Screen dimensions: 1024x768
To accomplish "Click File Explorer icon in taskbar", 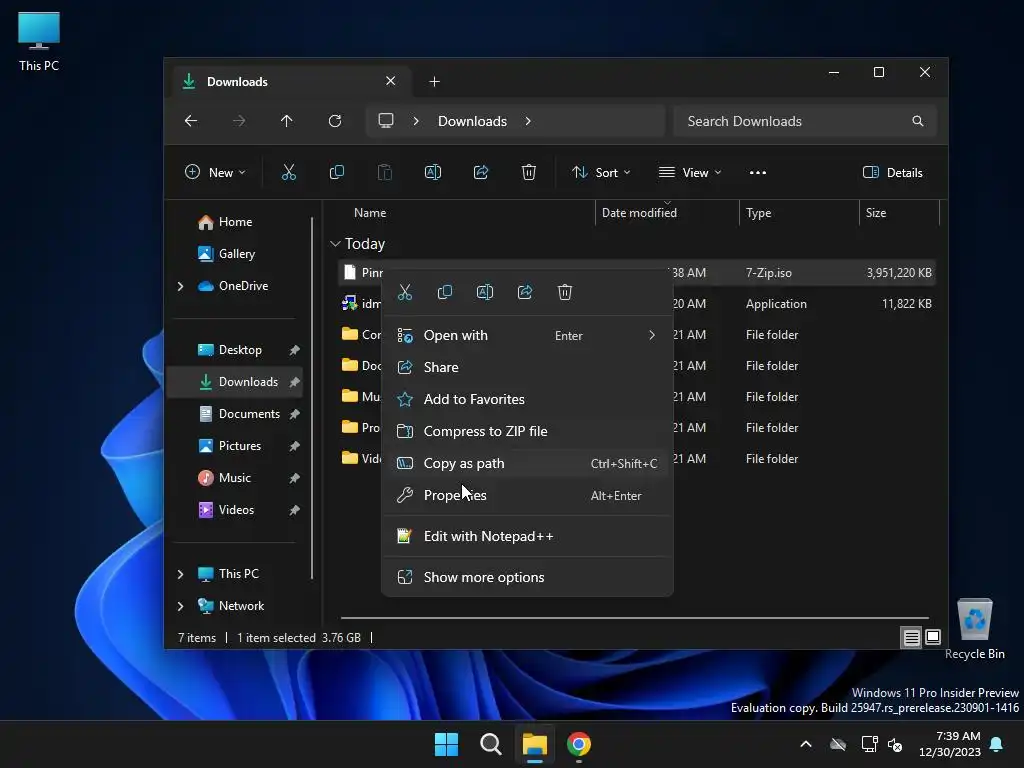I will coord(535,744).
